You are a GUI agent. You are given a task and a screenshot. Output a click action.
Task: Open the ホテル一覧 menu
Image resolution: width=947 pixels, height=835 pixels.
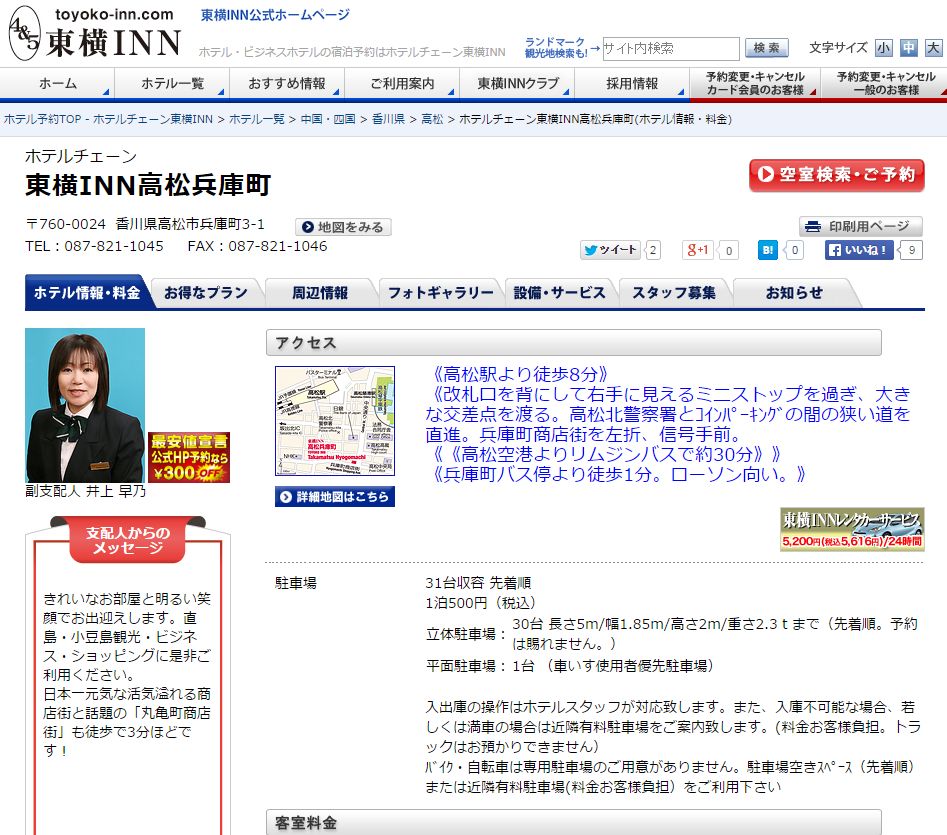click(172, 83)
